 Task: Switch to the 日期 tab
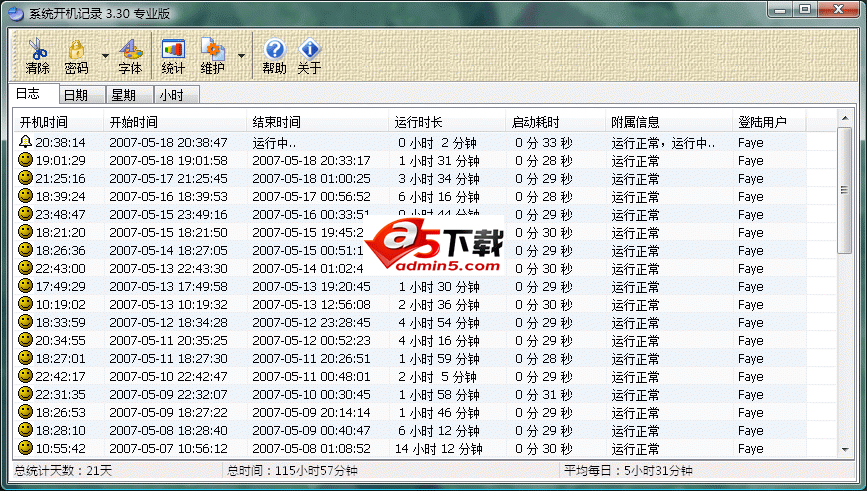point(81,95)
